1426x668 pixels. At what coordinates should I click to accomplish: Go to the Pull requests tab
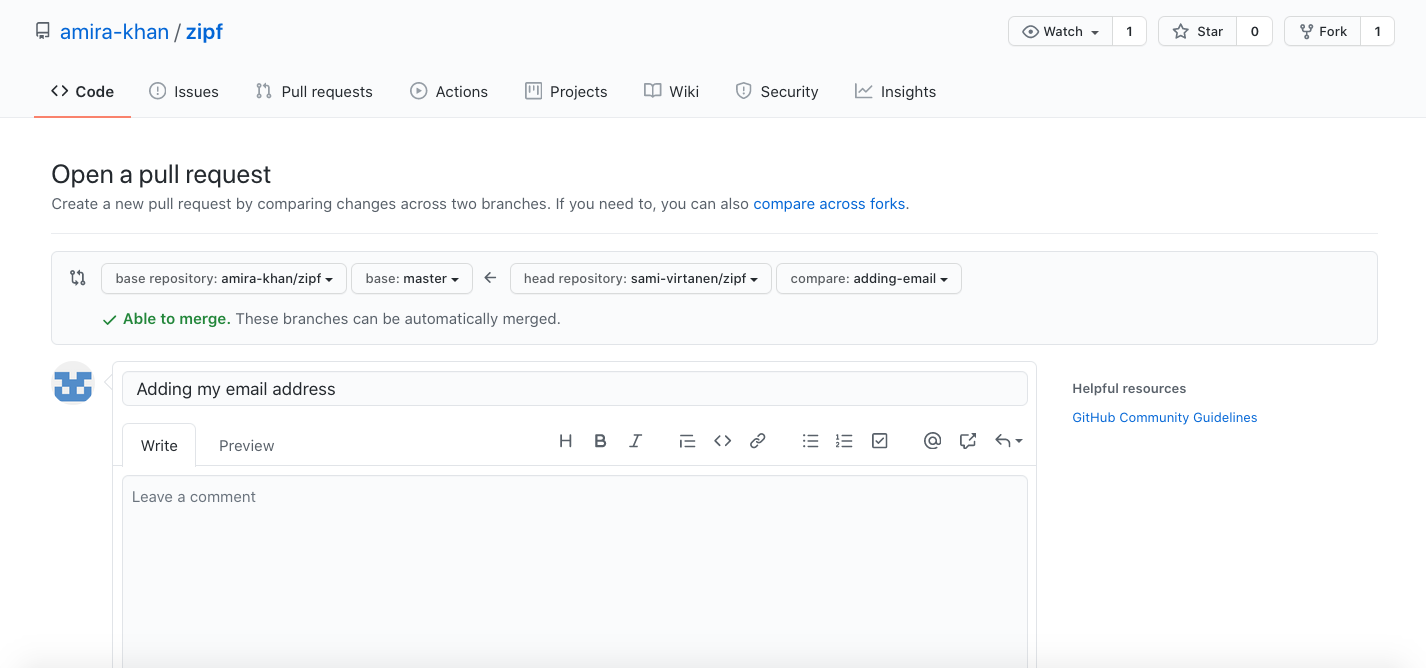[x=314, y=91]
